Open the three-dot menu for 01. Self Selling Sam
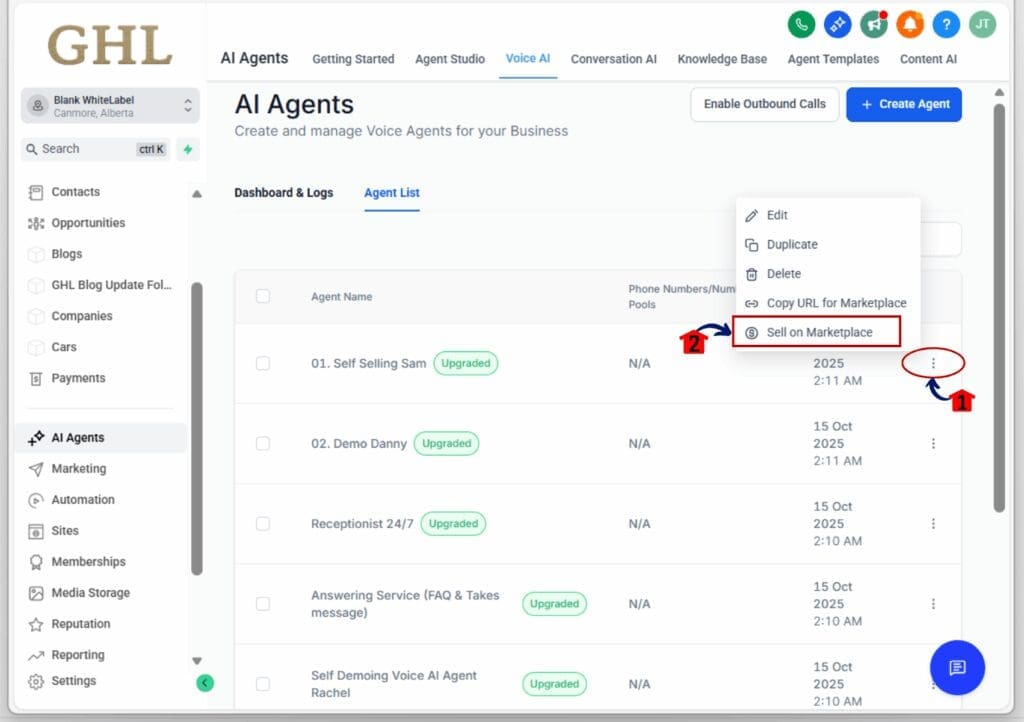The width and height of the screenshot is (1024, 722). 933,363
